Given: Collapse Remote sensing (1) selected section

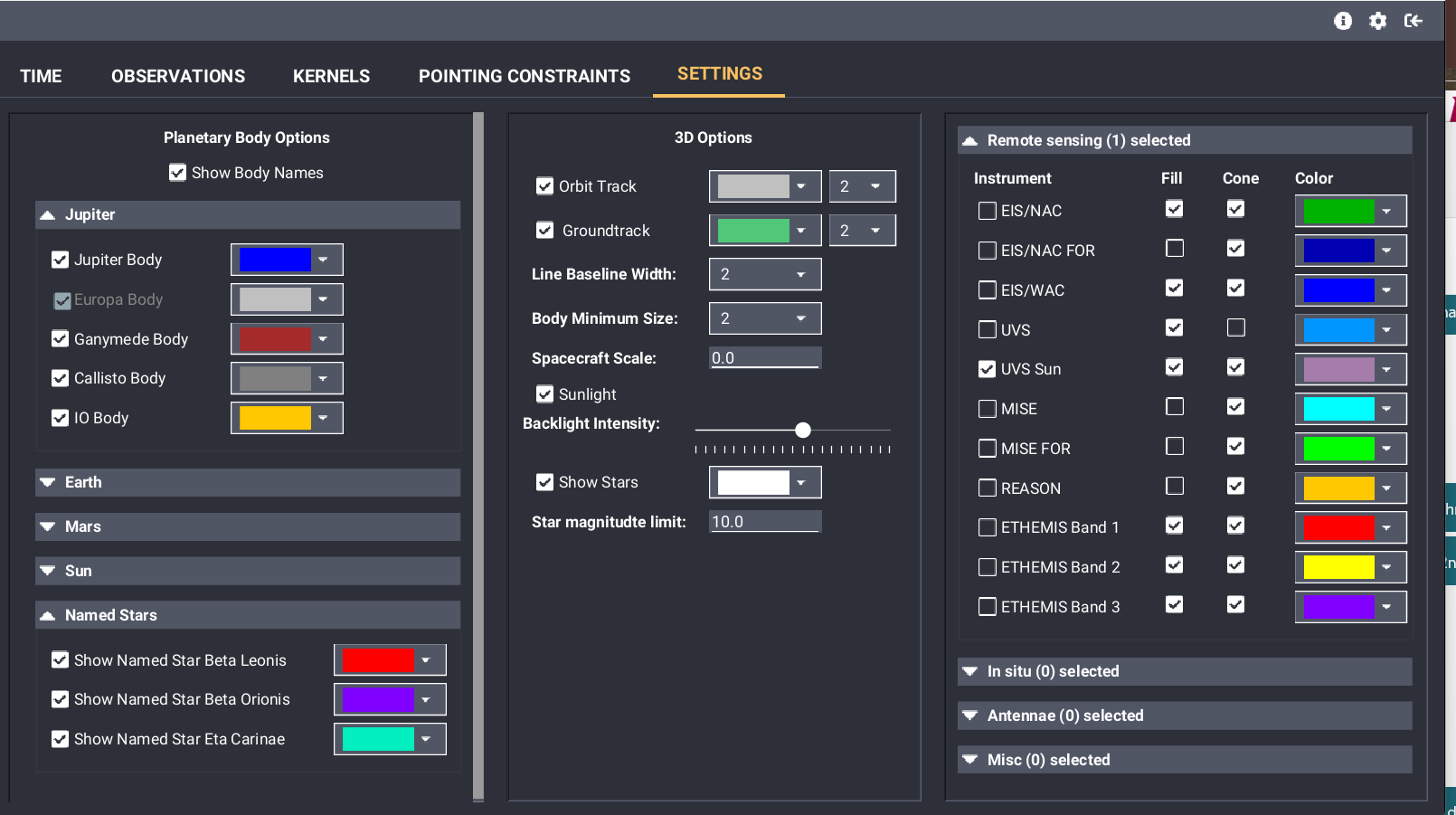Looking at the screenshot, I should [1185, 140].
